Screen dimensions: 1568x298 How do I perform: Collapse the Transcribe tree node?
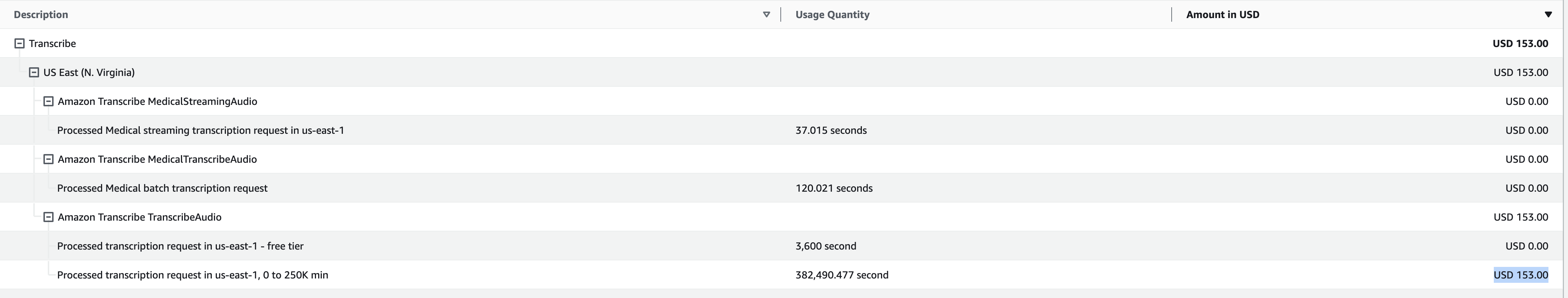[x=20, y=43]
